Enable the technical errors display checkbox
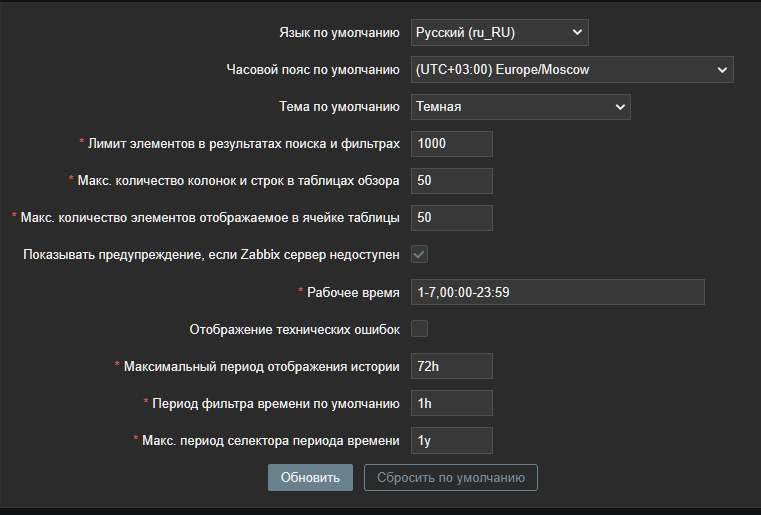This screenshot has height=515, width=761. click(x=419, y=329)
